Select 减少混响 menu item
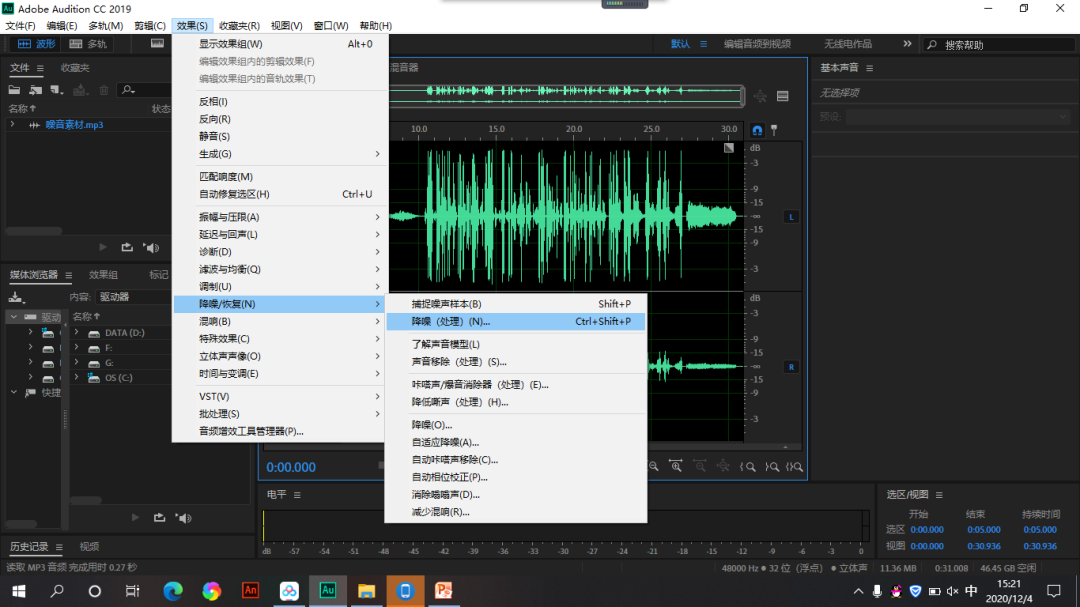The image size is (1080, 607). [x=516, y=512]
